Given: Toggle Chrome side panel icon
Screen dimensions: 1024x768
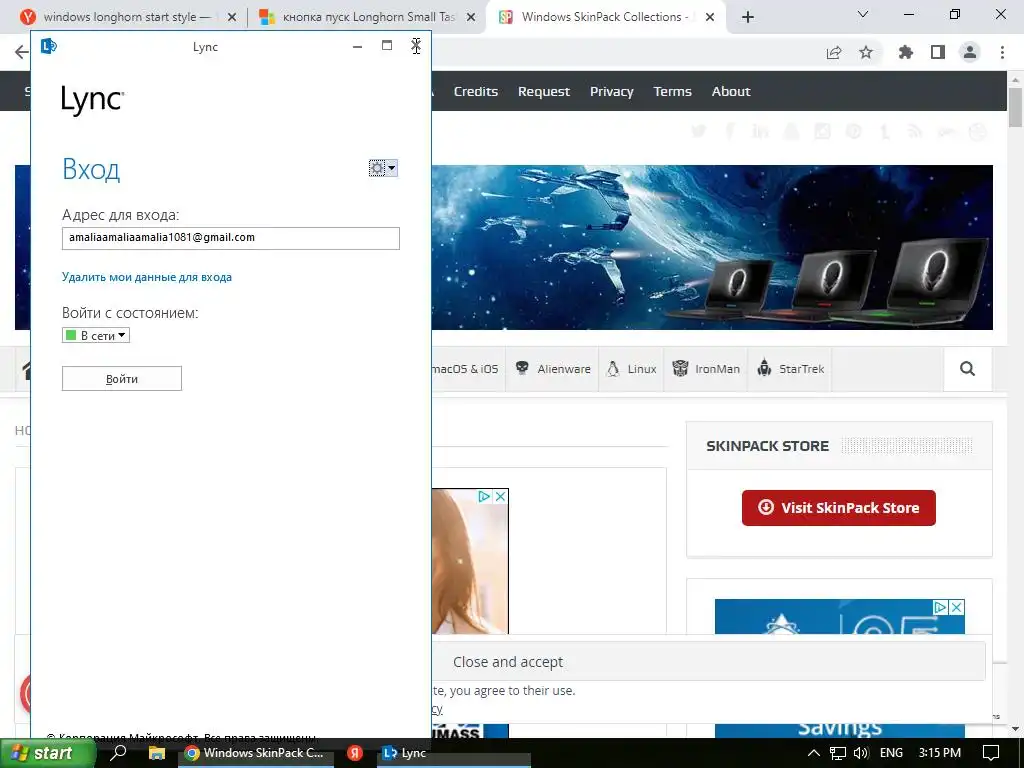Looking at the screenshot, I should (938, 52).
